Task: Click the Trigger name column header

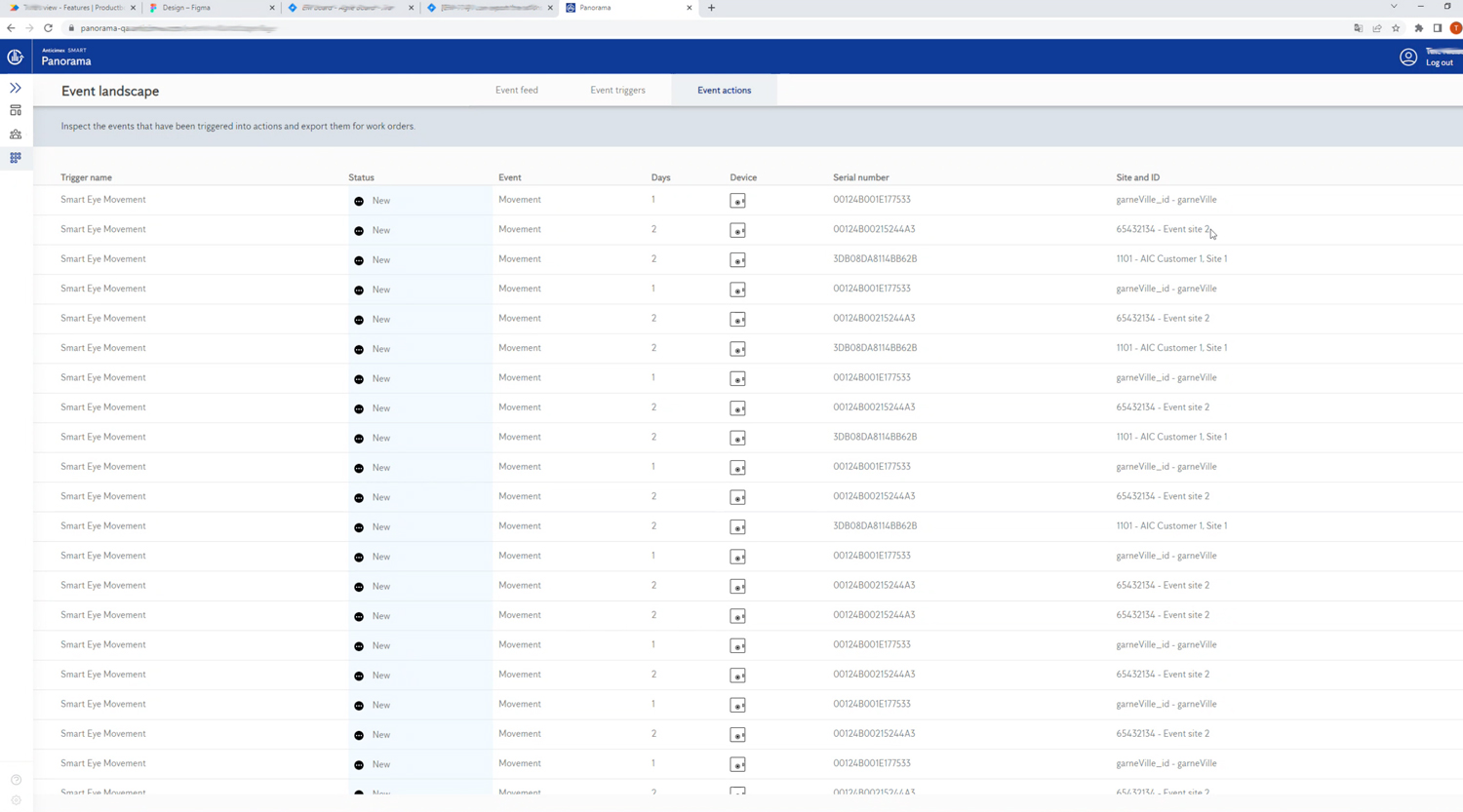Action: pyautogui.click(x=86, y=177)
